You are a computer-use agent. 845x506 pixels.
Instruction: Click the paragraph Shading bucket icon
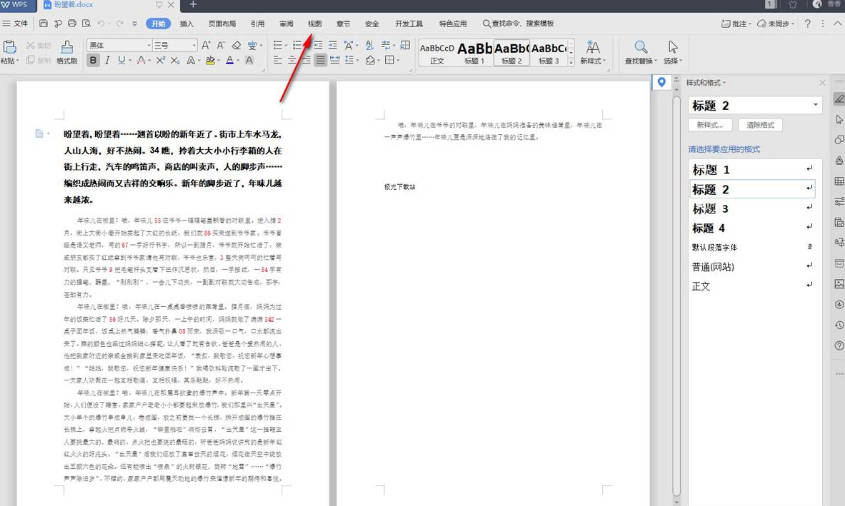(370, 60)
